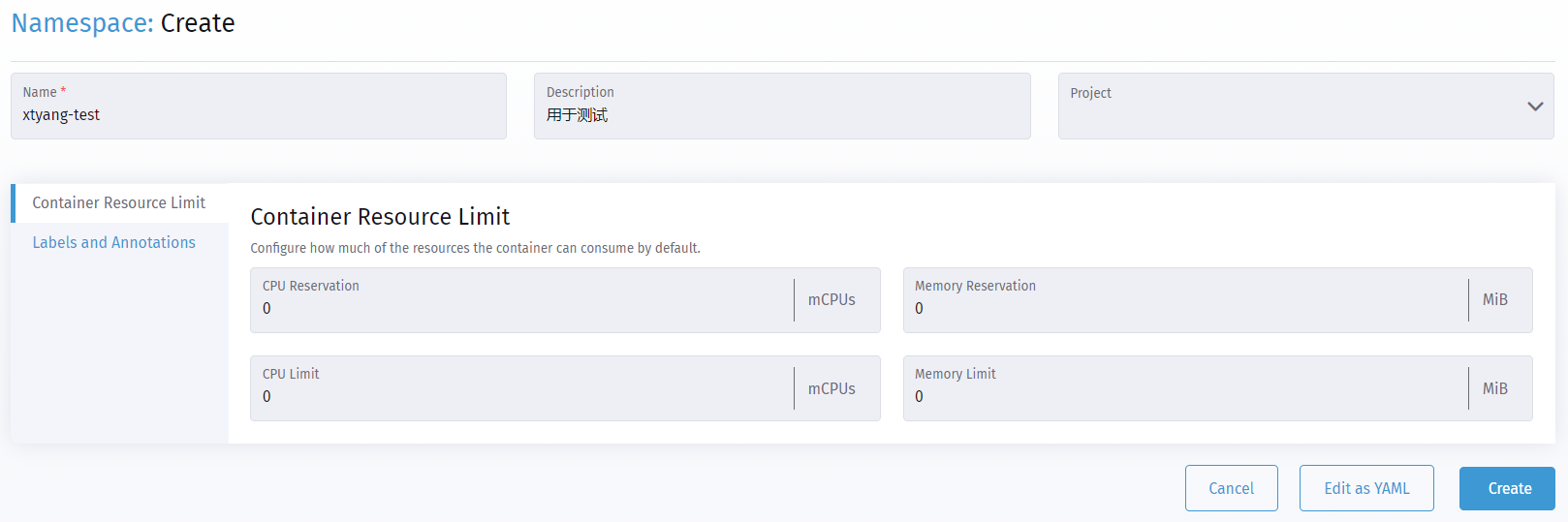The height and width of the screenshot is (522, 1568).
Task: Click the CPU Reservation input field
Action: point(523,309)
